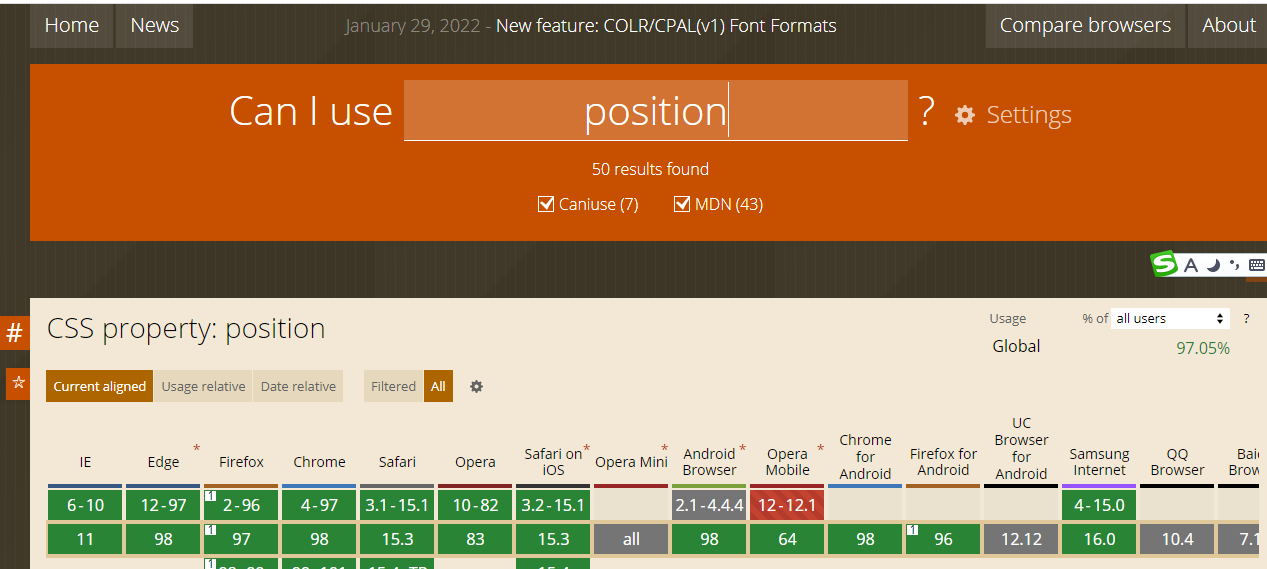
Task: Click the question mark beside all users
Action: point(1246,318)
